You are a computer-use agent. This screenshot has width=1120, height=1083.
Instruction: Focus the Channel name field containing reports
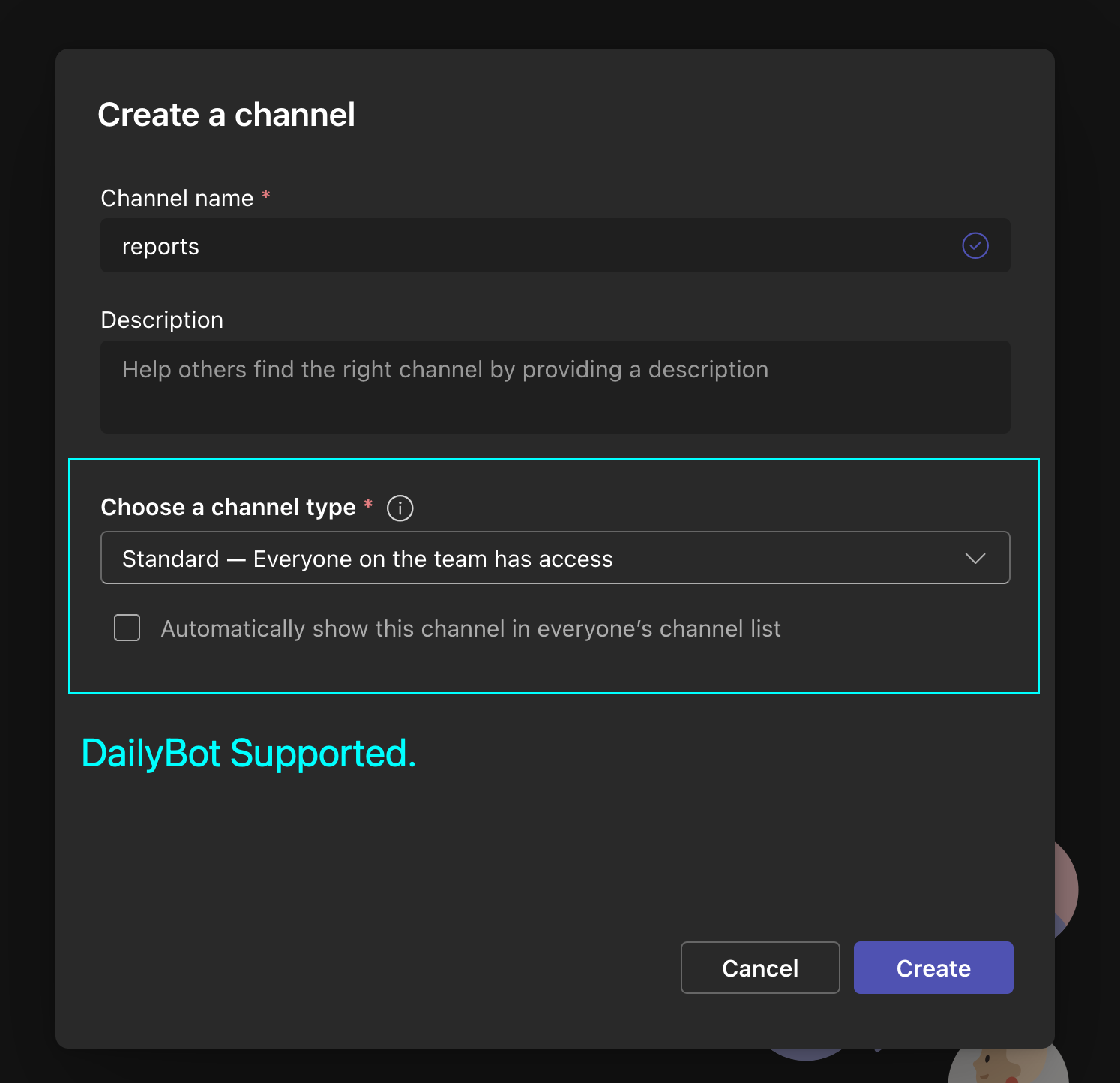[x=525, y=246]
